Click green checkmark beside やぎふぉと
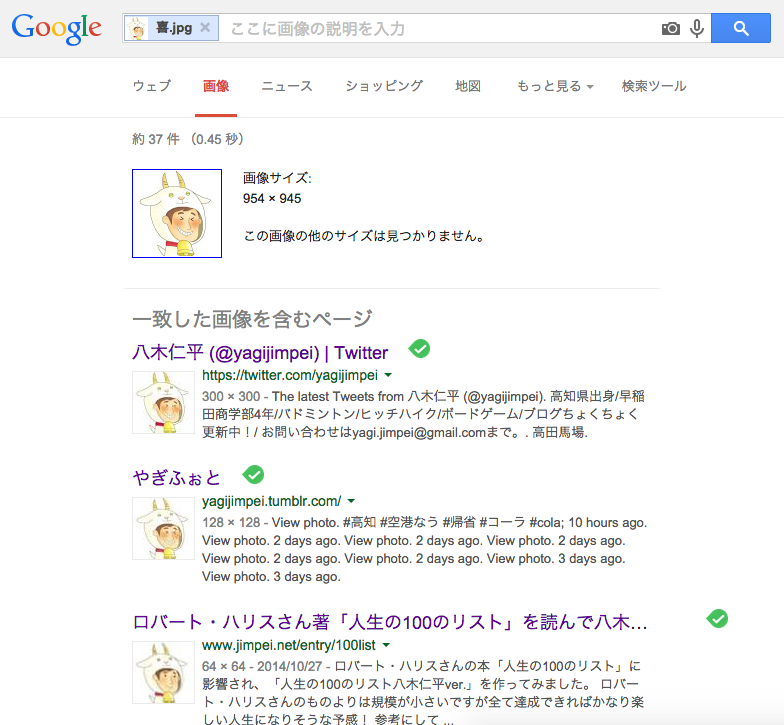784x725 pixels. click(x=254, y=474)
